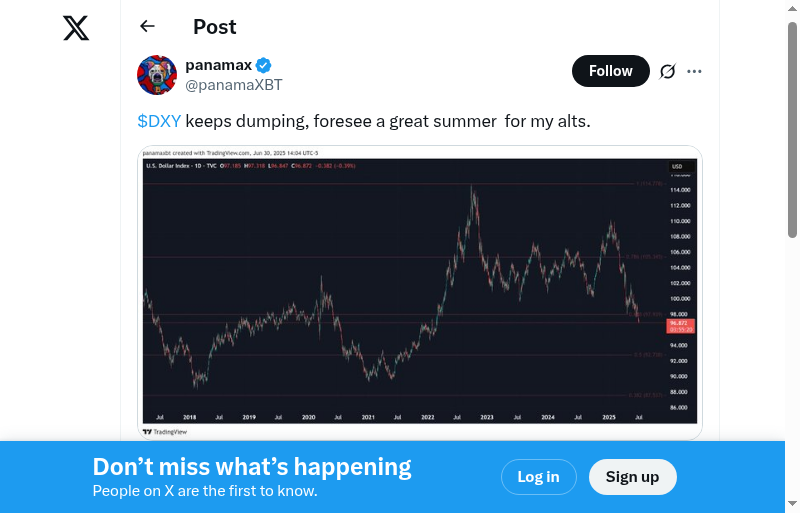The height and width of the screenshot is (513, 800).
Task: Click the red 96.872 price tag
Action: pos(680,325)
